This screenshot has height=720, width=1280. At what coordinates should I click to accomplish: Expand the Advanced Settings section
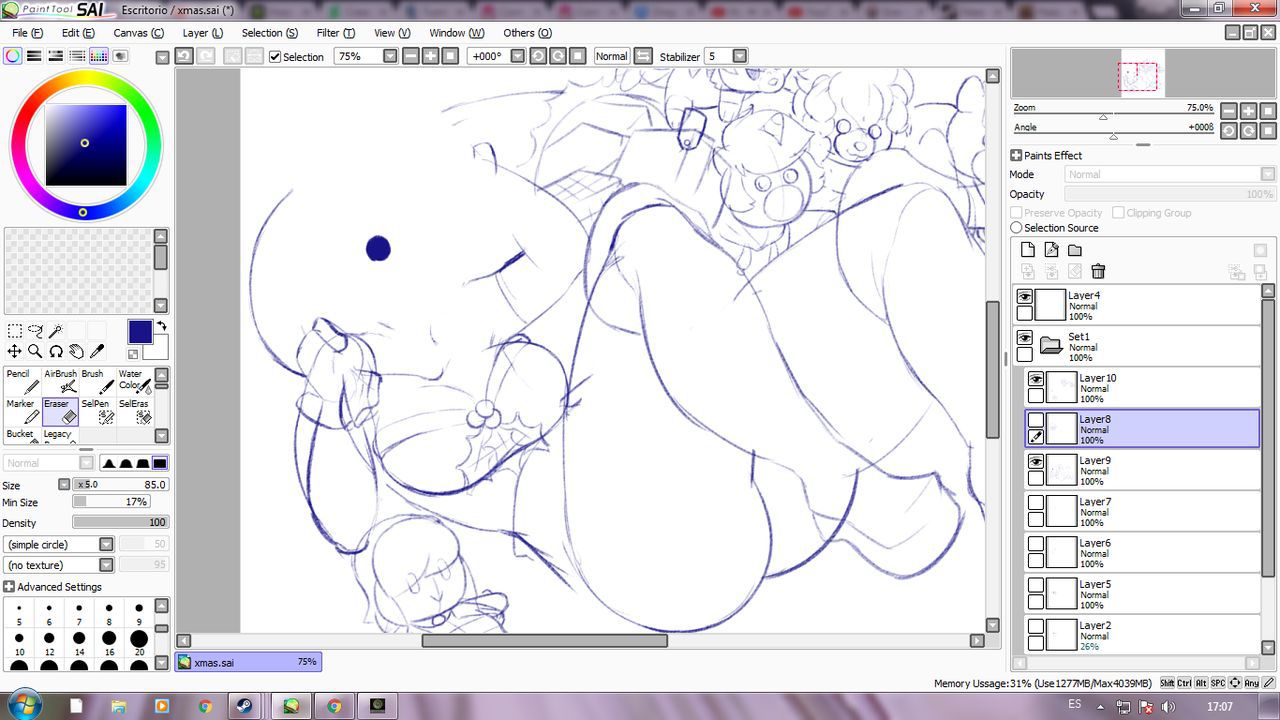click(x=9, y=587)
